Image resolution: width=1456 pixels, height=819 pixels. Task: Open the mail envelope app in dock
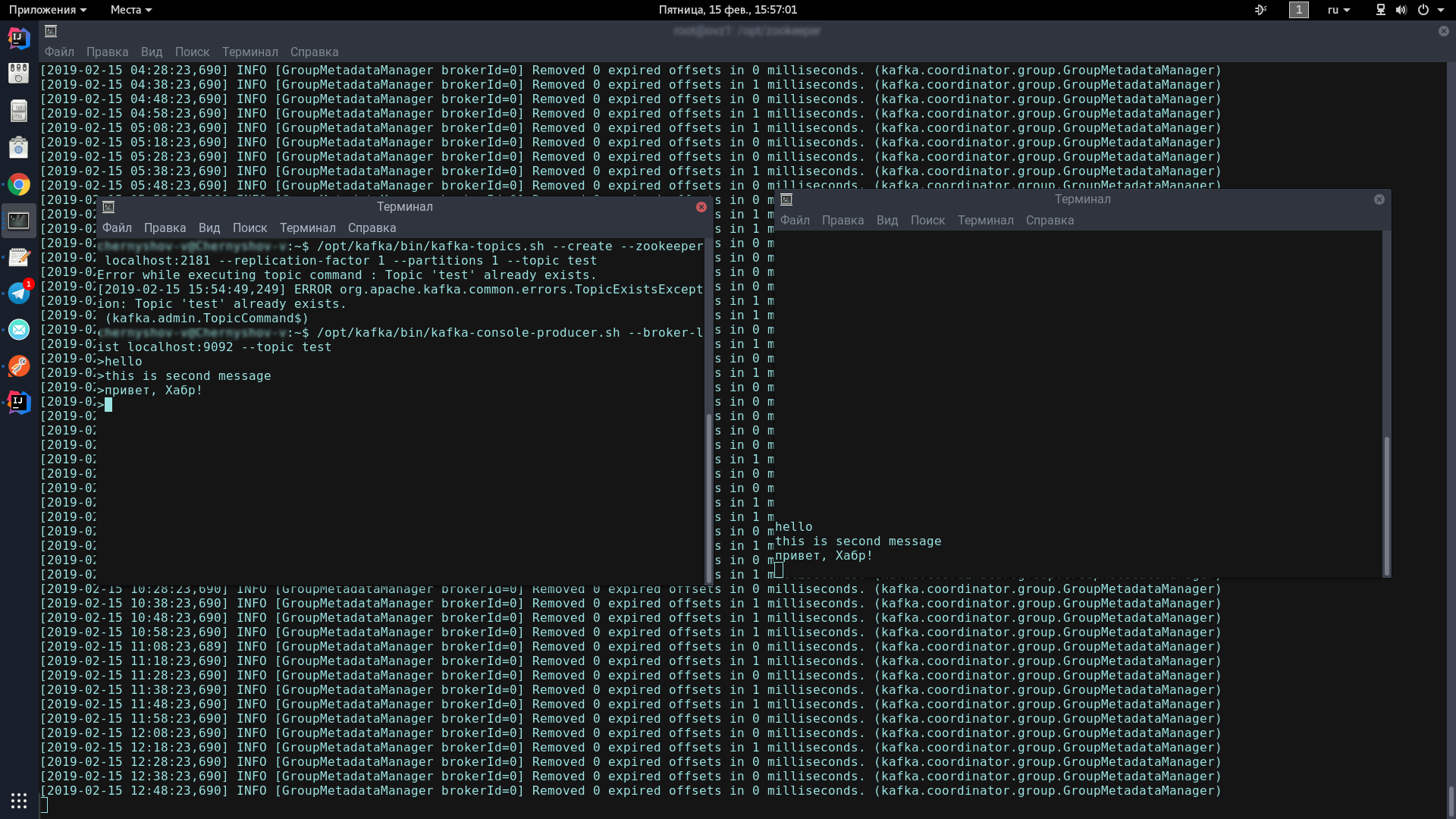(19, 329)
